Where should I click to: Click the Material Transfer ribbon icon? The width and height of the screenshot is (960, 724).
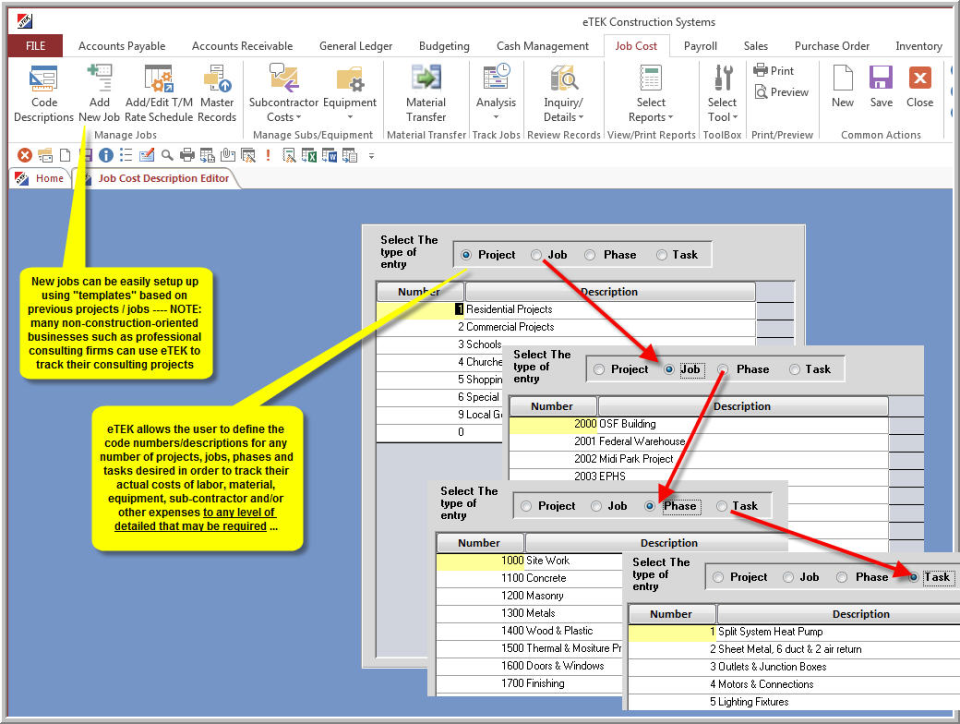coord(425,90)
